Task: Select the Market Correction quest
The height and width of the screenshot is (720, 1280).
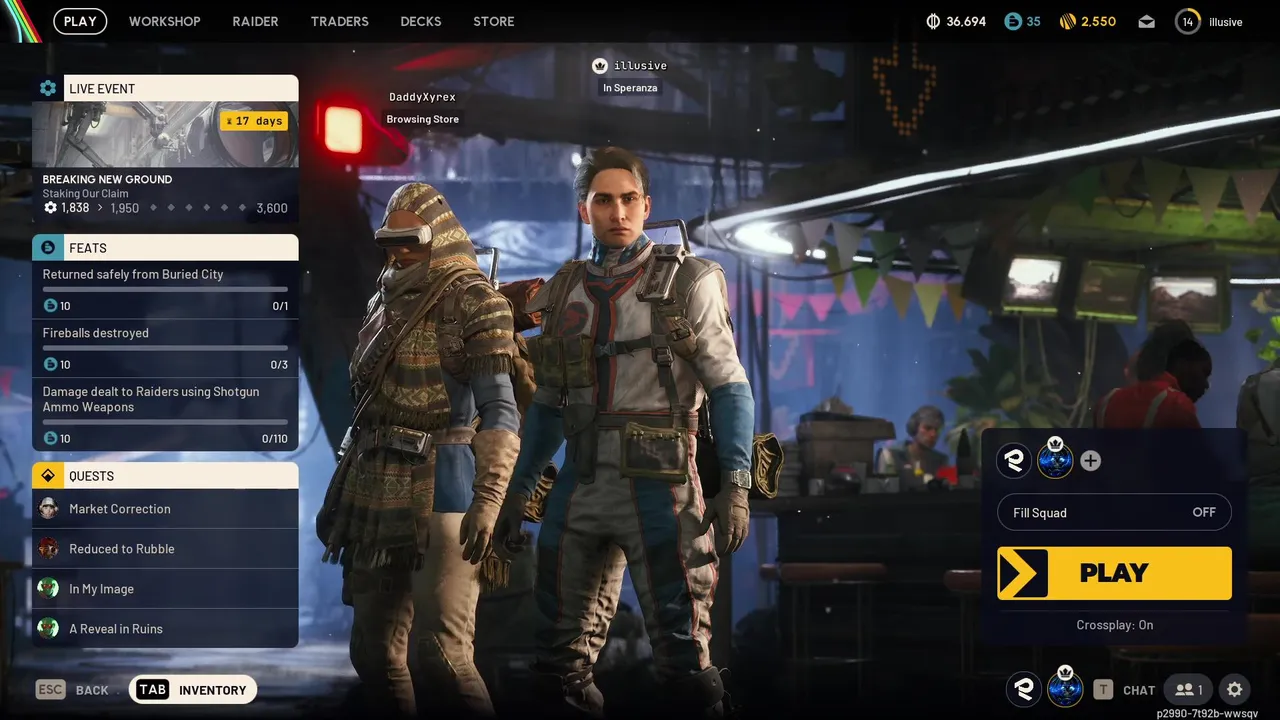Action: click(165, 509)
